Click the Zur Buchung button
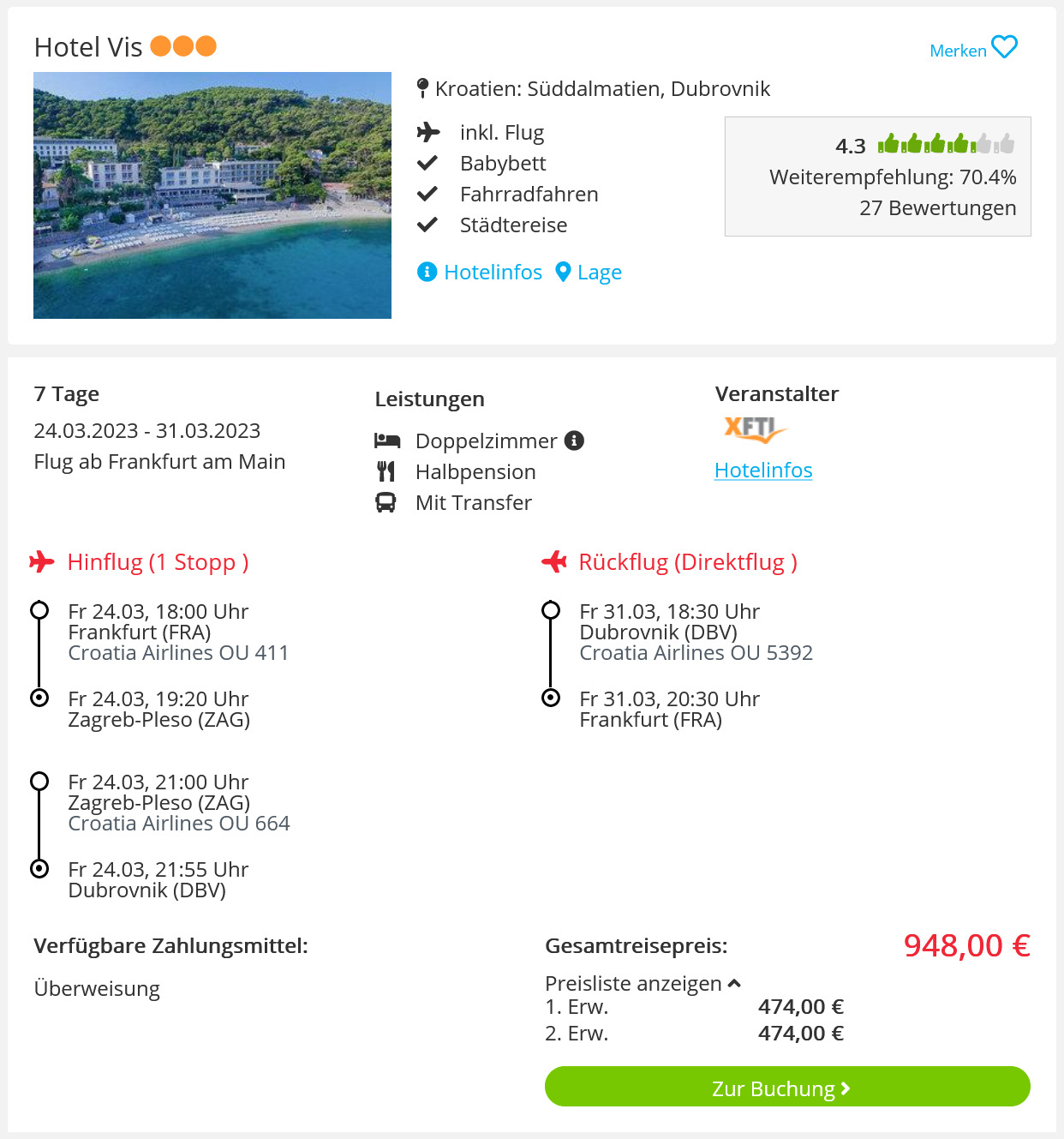Image resolution: width=1064 pixels, height=1139 pixels. (x=787, y=1087)
